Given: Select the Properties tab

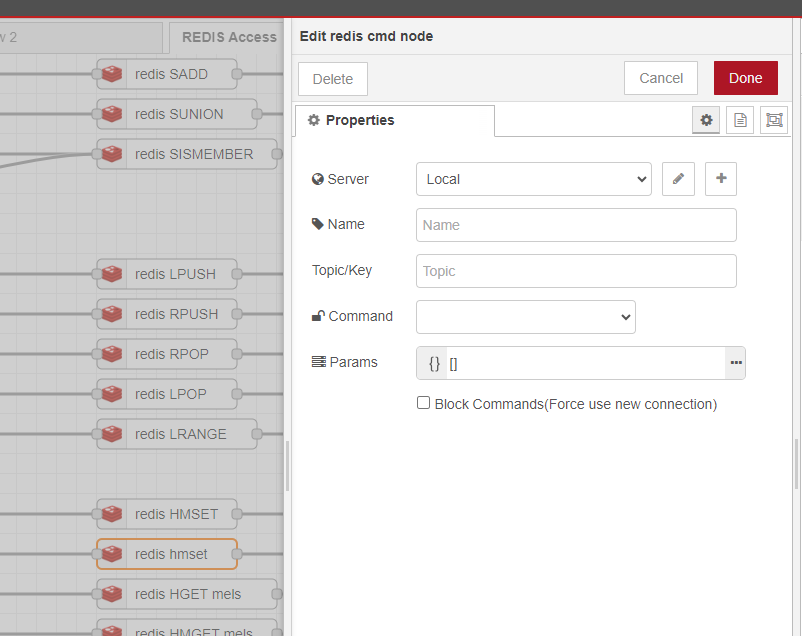Looking at the screenshot, I should [395, 120].
